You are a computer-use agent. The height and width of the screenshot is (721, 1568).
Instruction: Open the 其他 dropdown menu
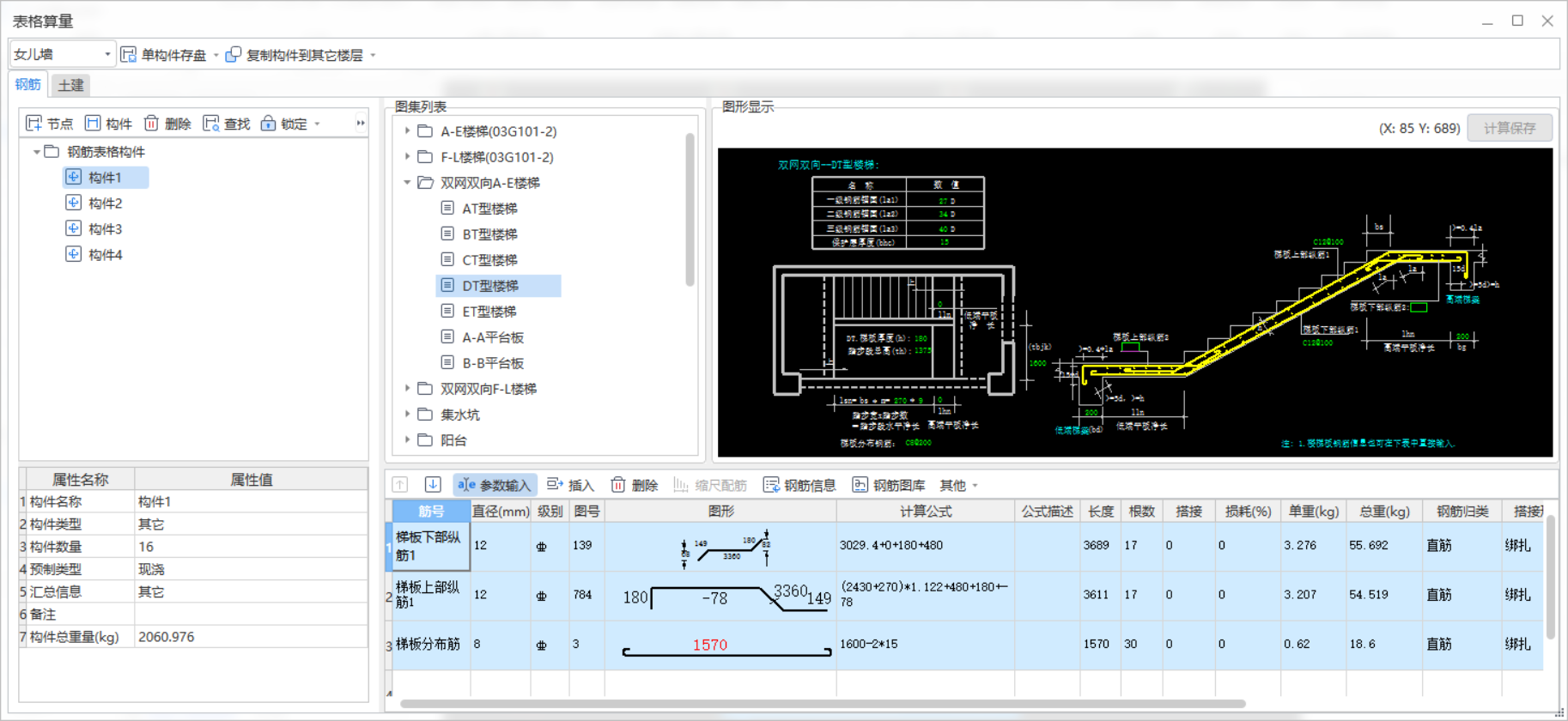pyautogui.click(x=958, y=485)
